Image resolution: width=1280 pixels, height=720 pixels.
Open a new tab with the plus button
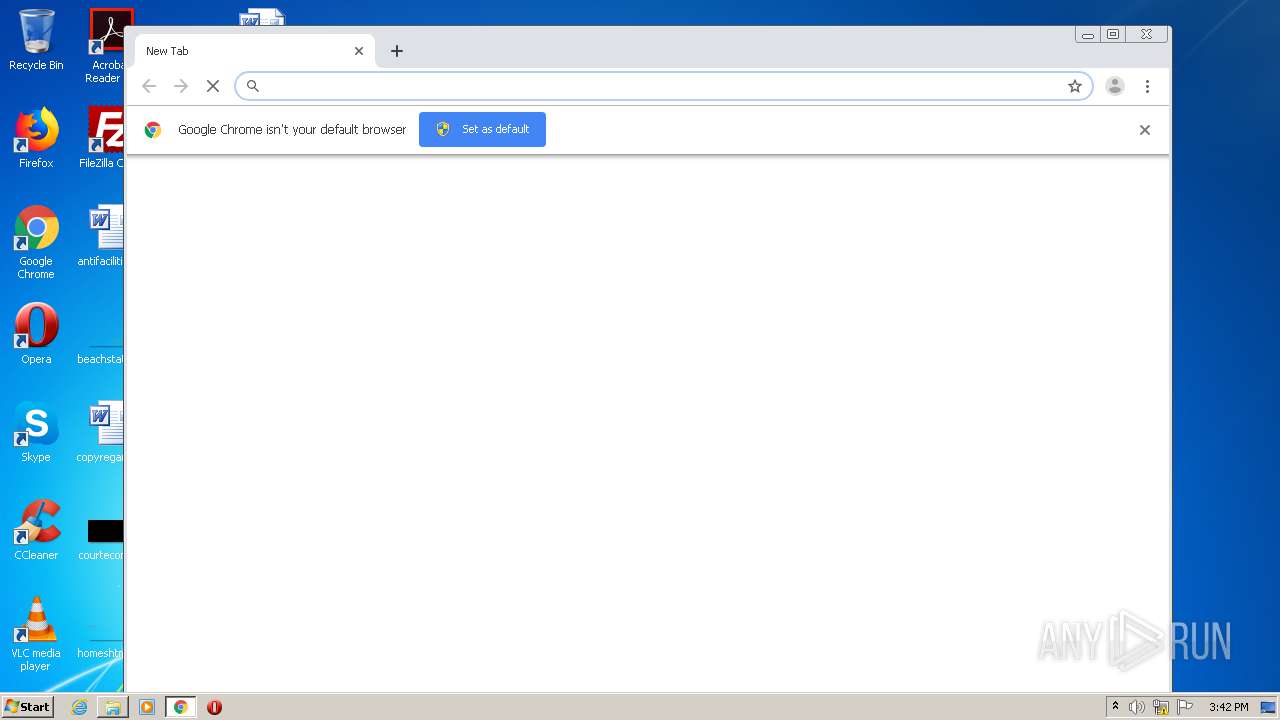click(397, 51)
